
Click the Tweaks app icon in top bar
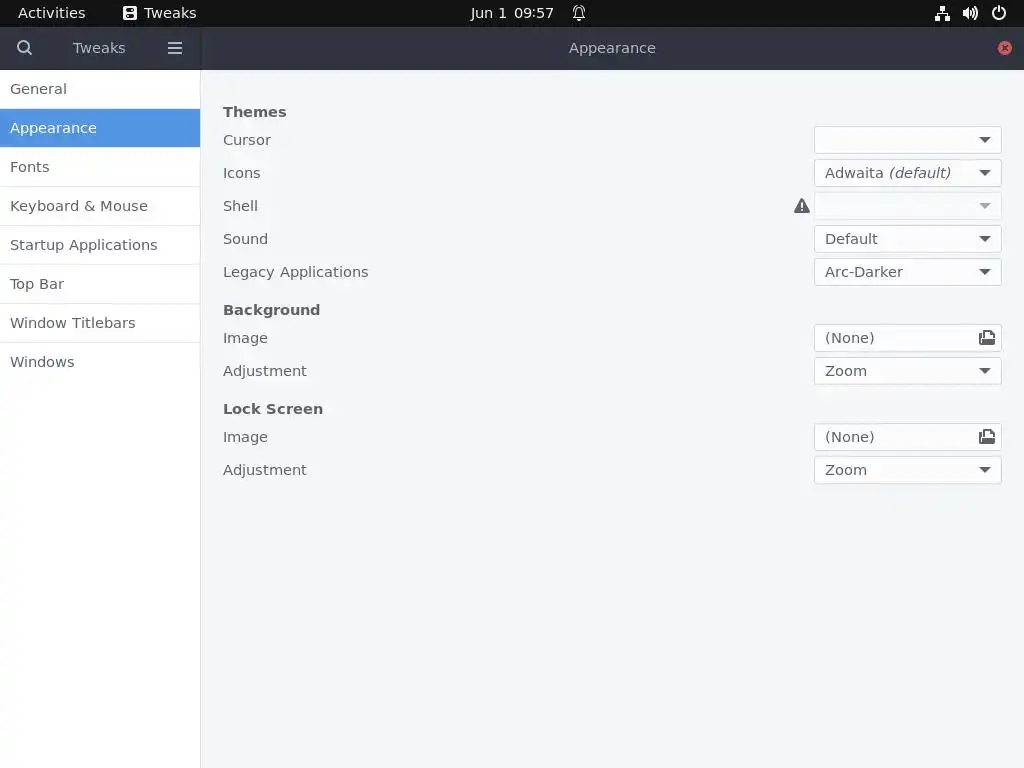(130, 13)
